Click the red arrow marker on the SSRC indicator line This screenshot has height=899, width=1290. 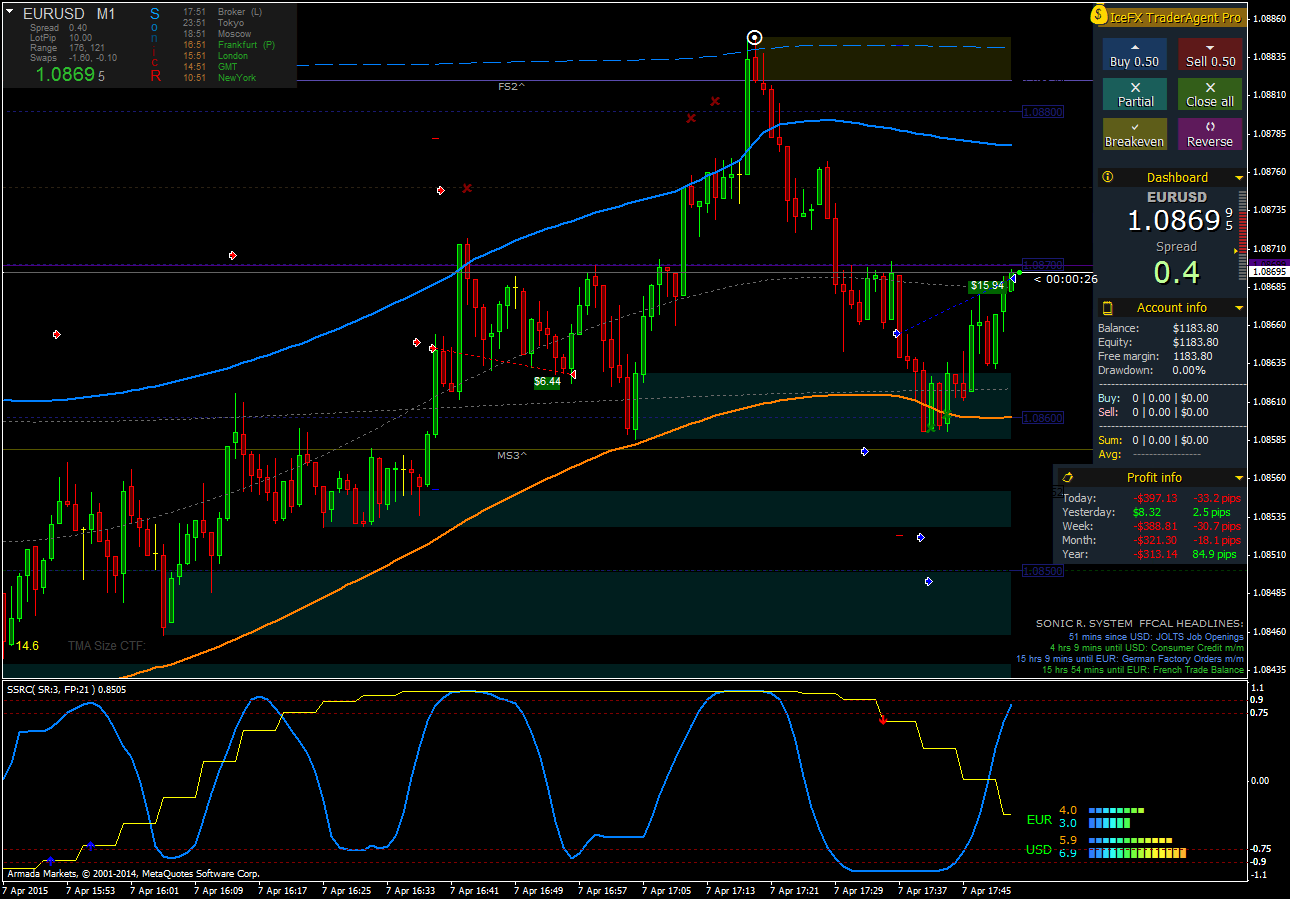coord(882,719)
